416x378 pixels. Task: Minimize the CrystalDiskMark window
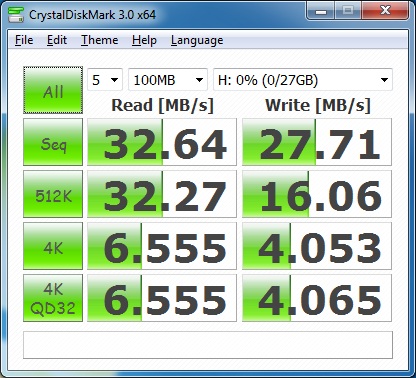point(321,11)
